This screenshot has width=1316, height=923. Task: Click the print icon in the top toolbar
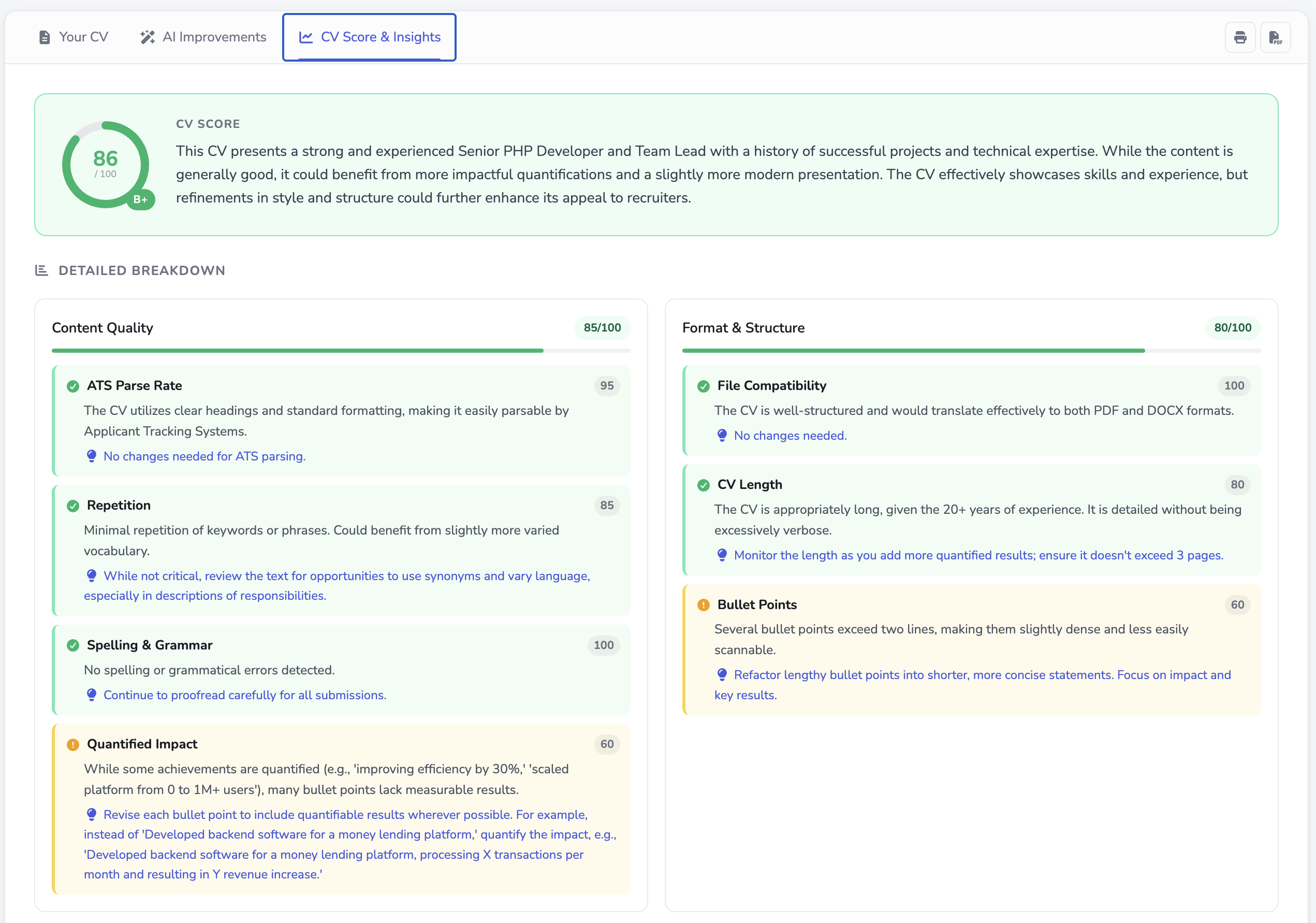tap(1240, 37)
